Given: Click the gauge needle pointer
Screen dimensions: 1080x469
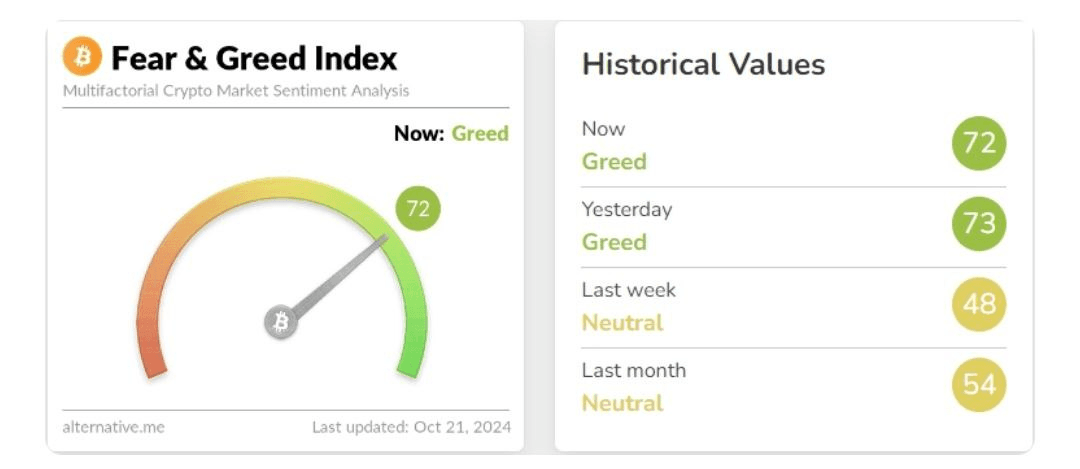Looking at the screenshot, I should 340,277.
